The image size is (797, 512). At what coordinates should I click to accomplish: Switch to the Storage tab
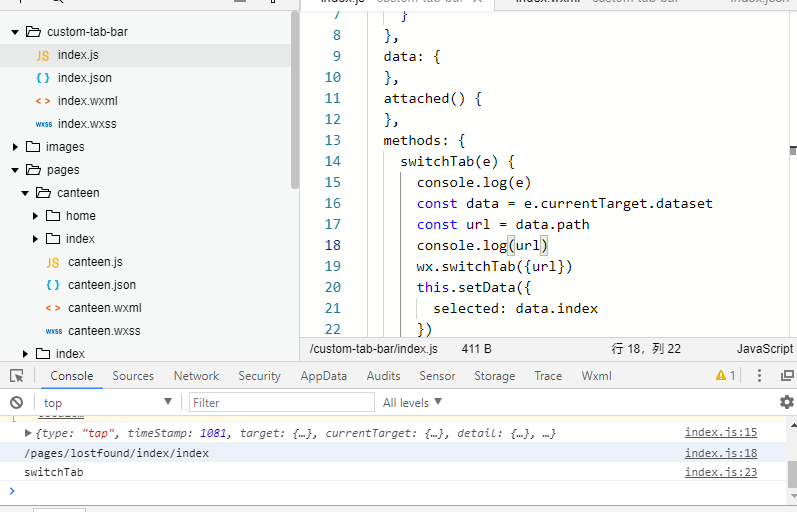(495, 376)
